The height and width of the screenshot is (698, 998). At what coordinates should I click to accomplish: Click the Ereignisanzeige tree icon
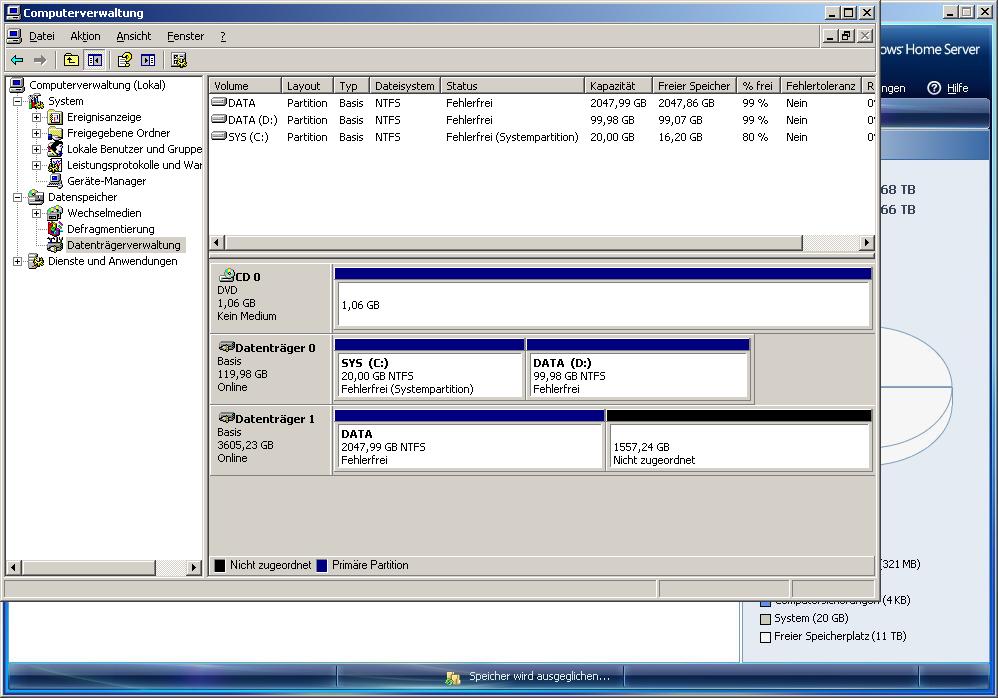[55, 117]
